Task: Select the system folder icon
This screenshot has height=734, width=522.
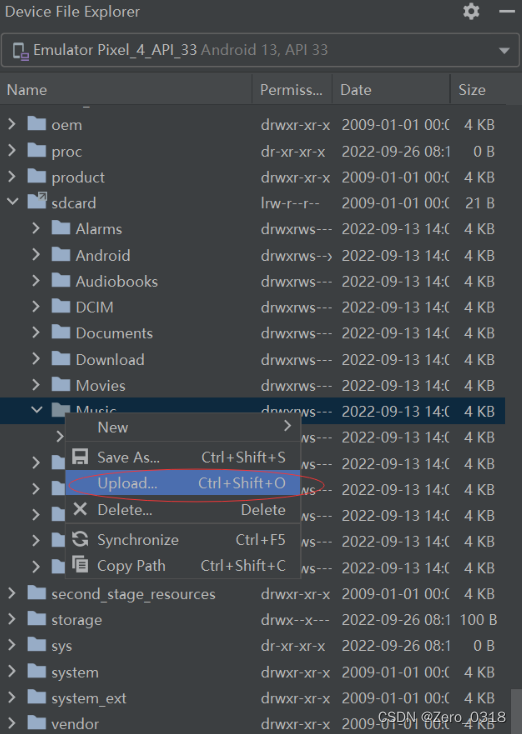Action: [x=37, y=671]
